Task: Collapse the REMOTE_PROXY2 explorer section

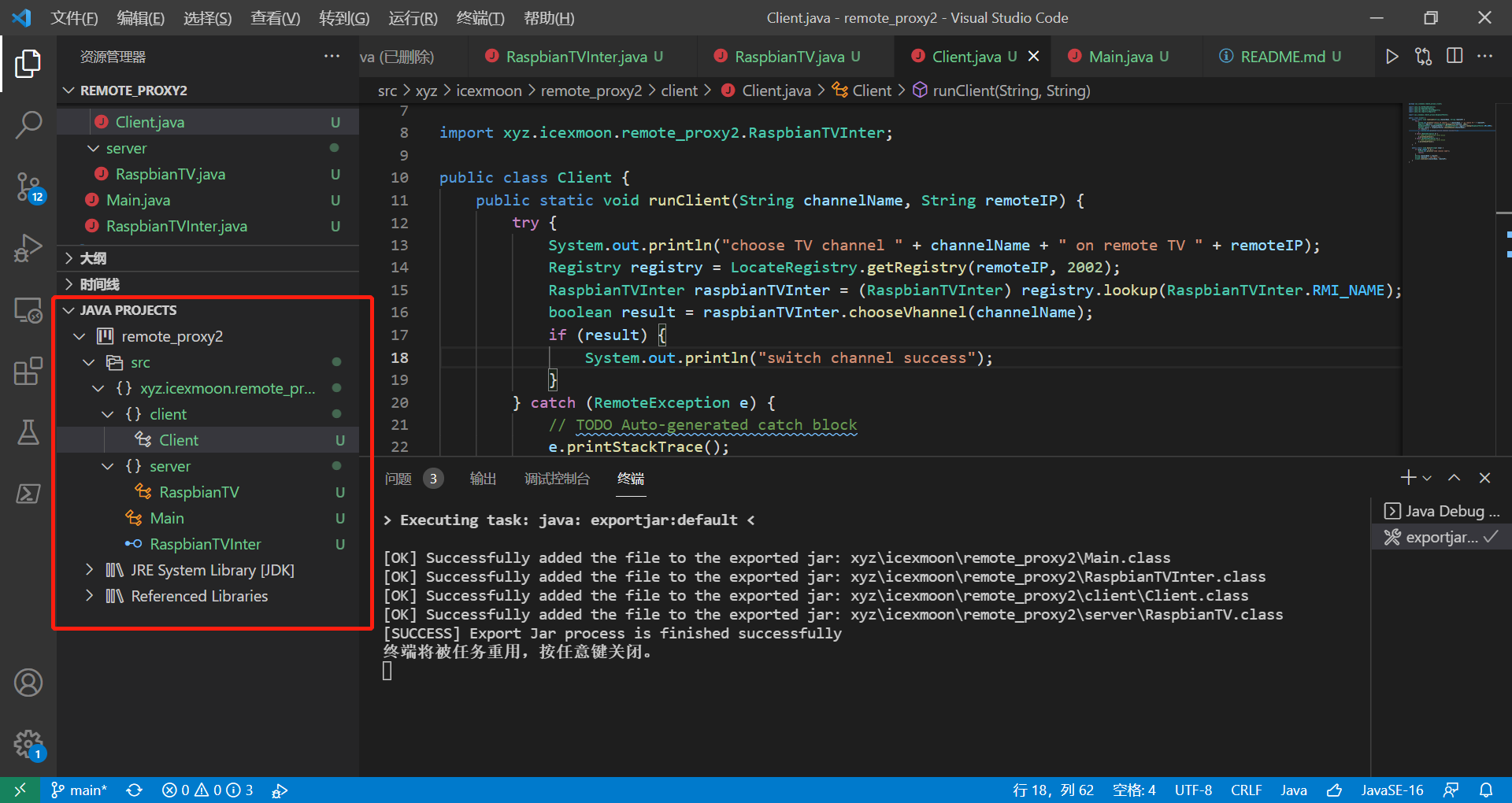Action: click(69, 91)
